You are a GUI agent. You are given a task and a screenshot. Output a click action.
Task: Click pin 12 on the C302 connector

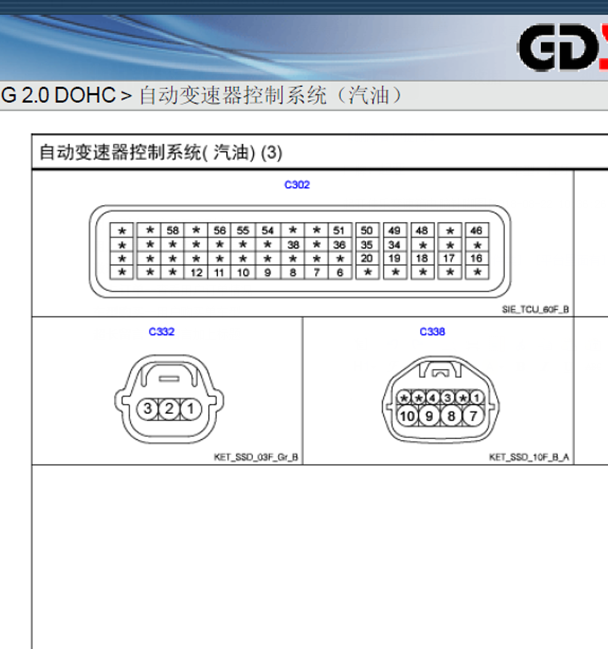point(196,272)
